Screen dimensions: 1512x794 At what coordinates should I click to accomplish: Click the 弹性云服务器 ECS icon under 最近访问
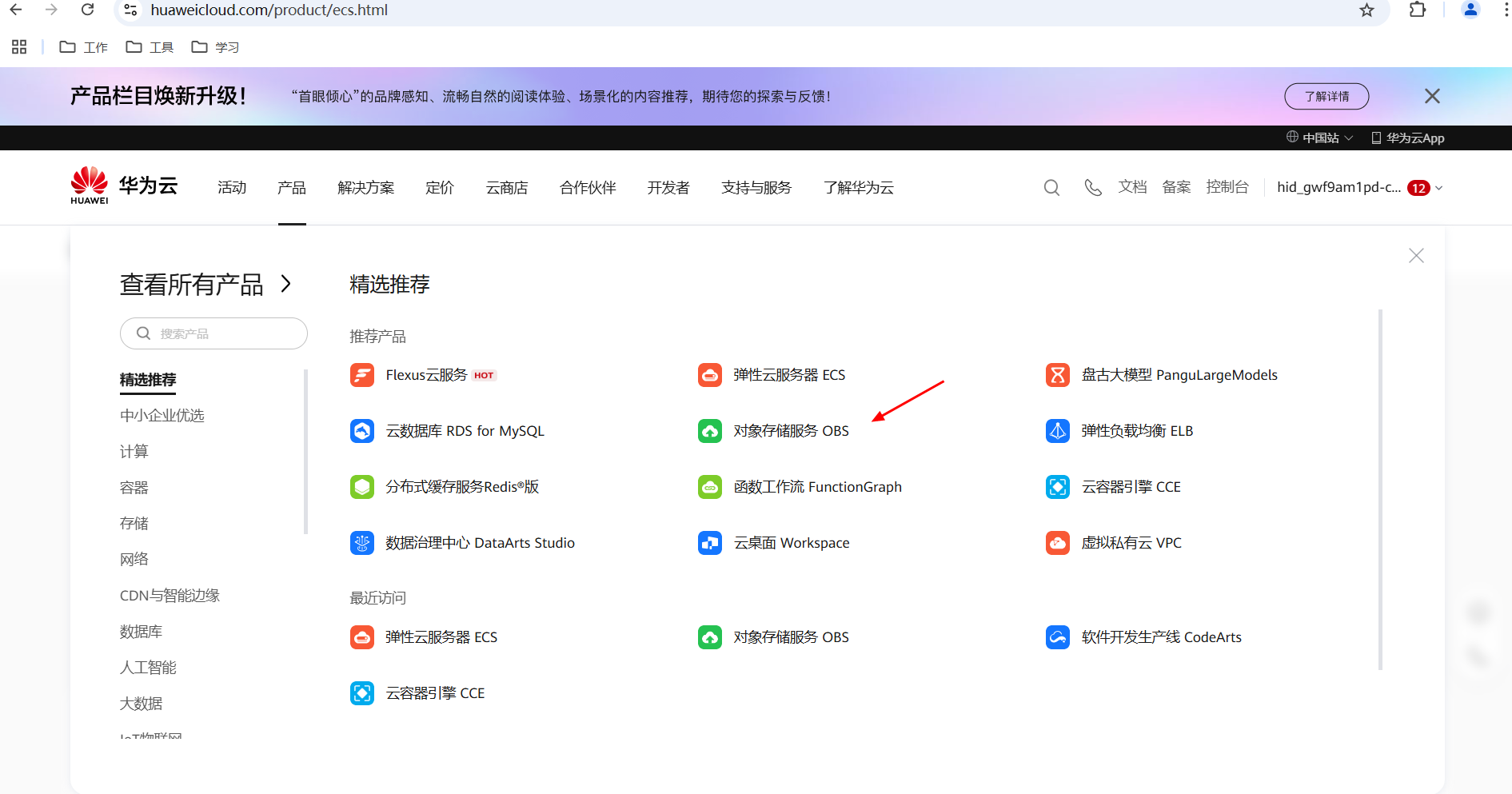pos(362,637)
